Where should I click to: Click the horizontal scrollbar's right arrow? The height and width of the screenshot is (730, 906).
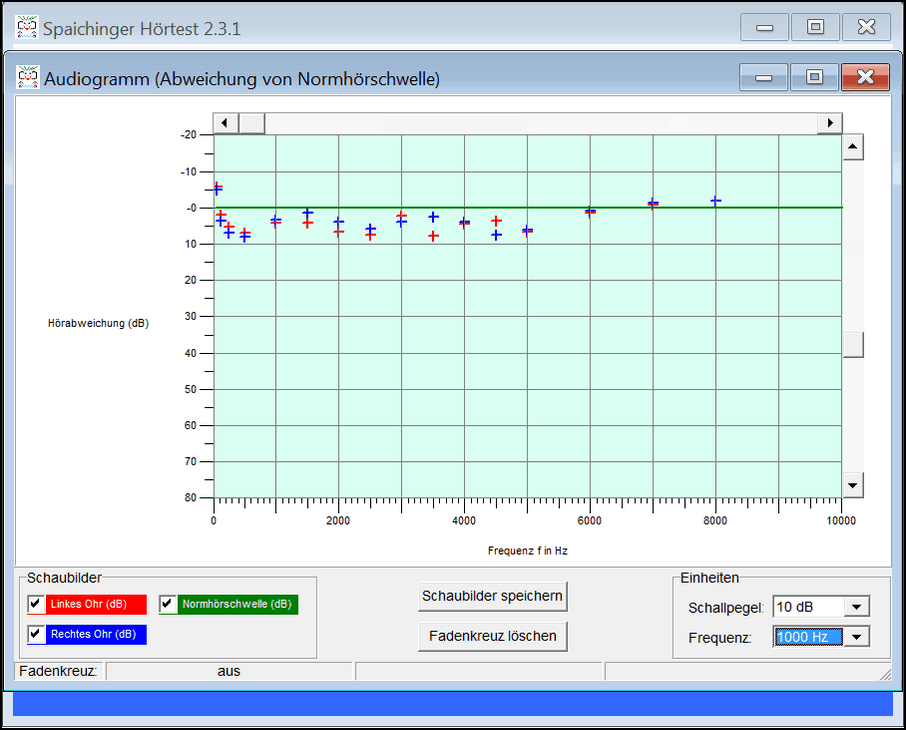tap(829, 123)
